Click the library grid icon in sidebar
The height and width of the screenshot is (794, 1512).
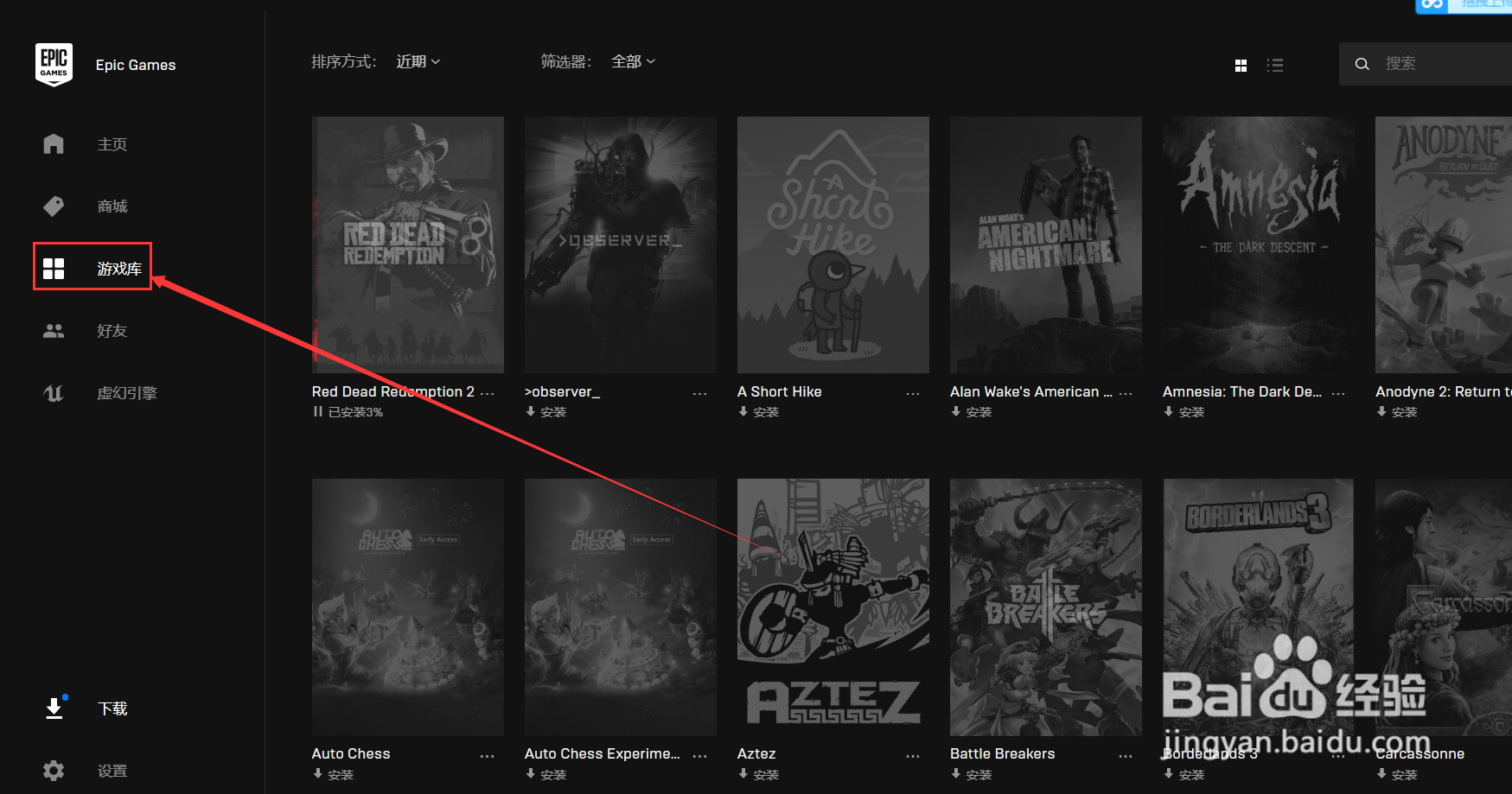pos(54,269)
